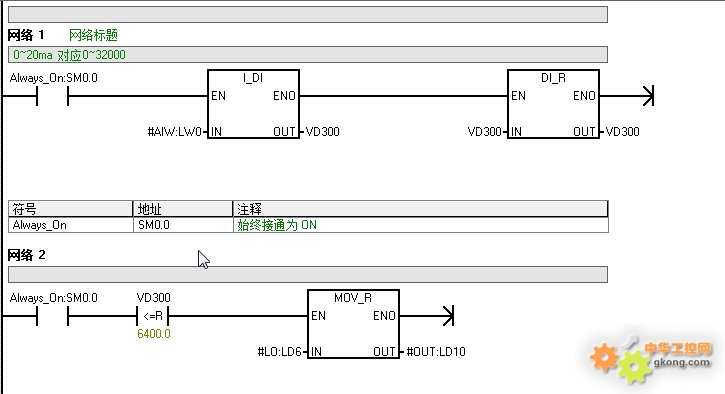Select the DI_R conversion block
The width and height of the screenshot is (725, 394).
(553, 104)
